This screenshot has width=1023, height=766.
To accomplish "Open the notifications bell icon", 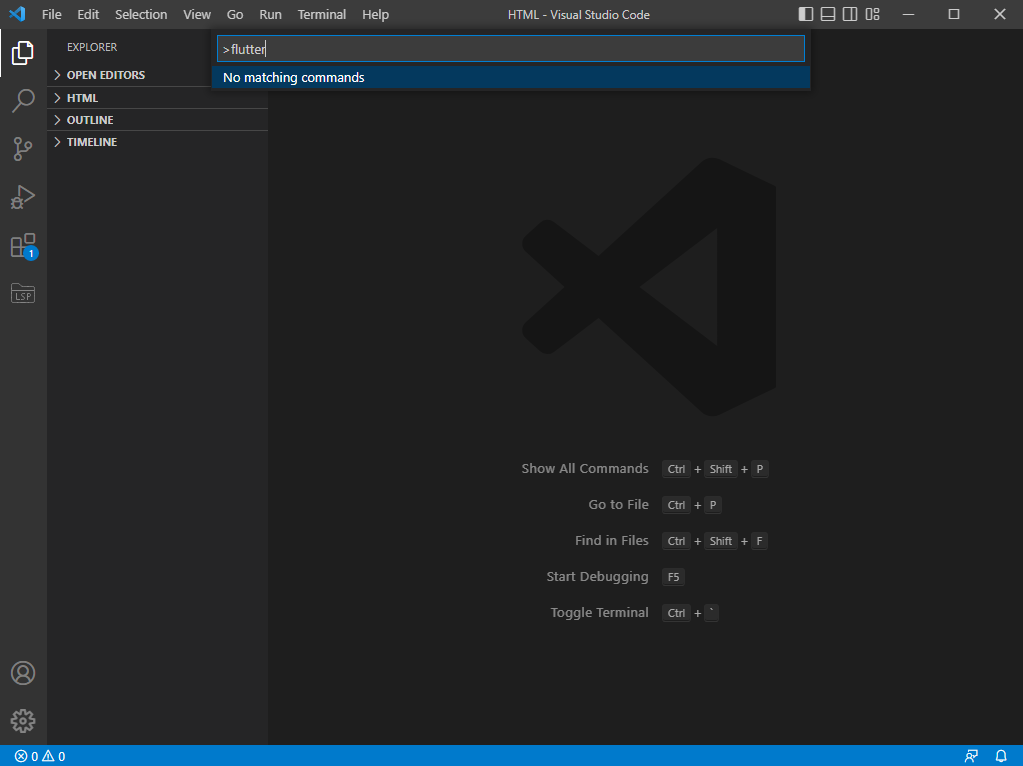I will pos(1001,756).
